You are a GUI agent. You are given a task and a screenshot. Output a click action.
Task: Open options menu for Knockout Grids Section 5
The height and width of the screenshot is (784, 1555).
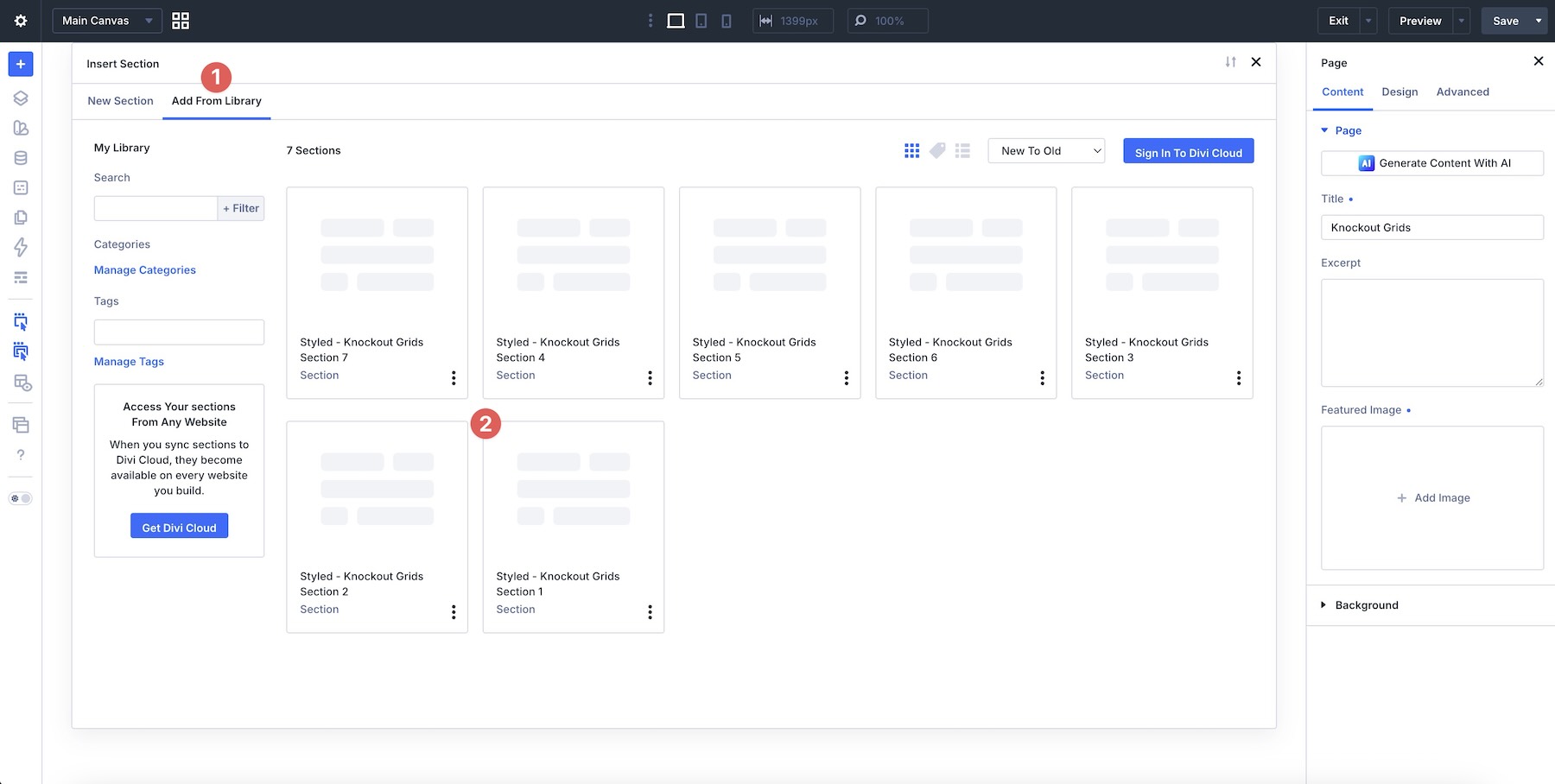coord(846,378)
